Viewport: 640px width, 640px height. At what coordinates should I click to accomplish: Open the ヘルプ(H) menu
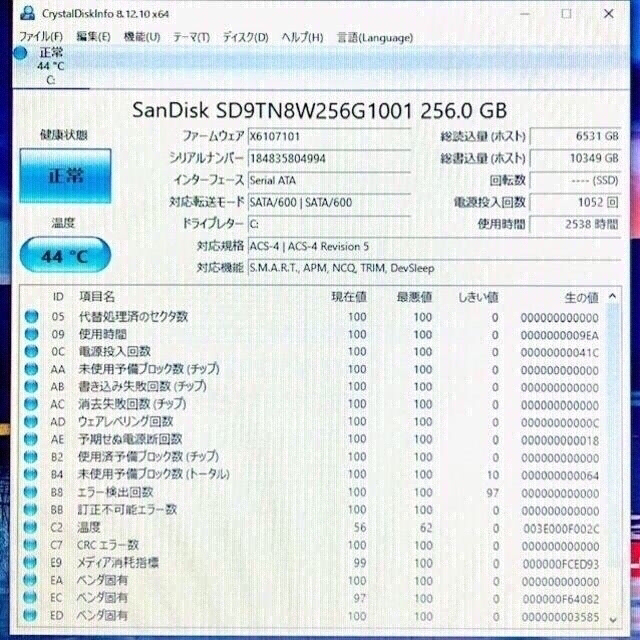click(x=302, y=37)
